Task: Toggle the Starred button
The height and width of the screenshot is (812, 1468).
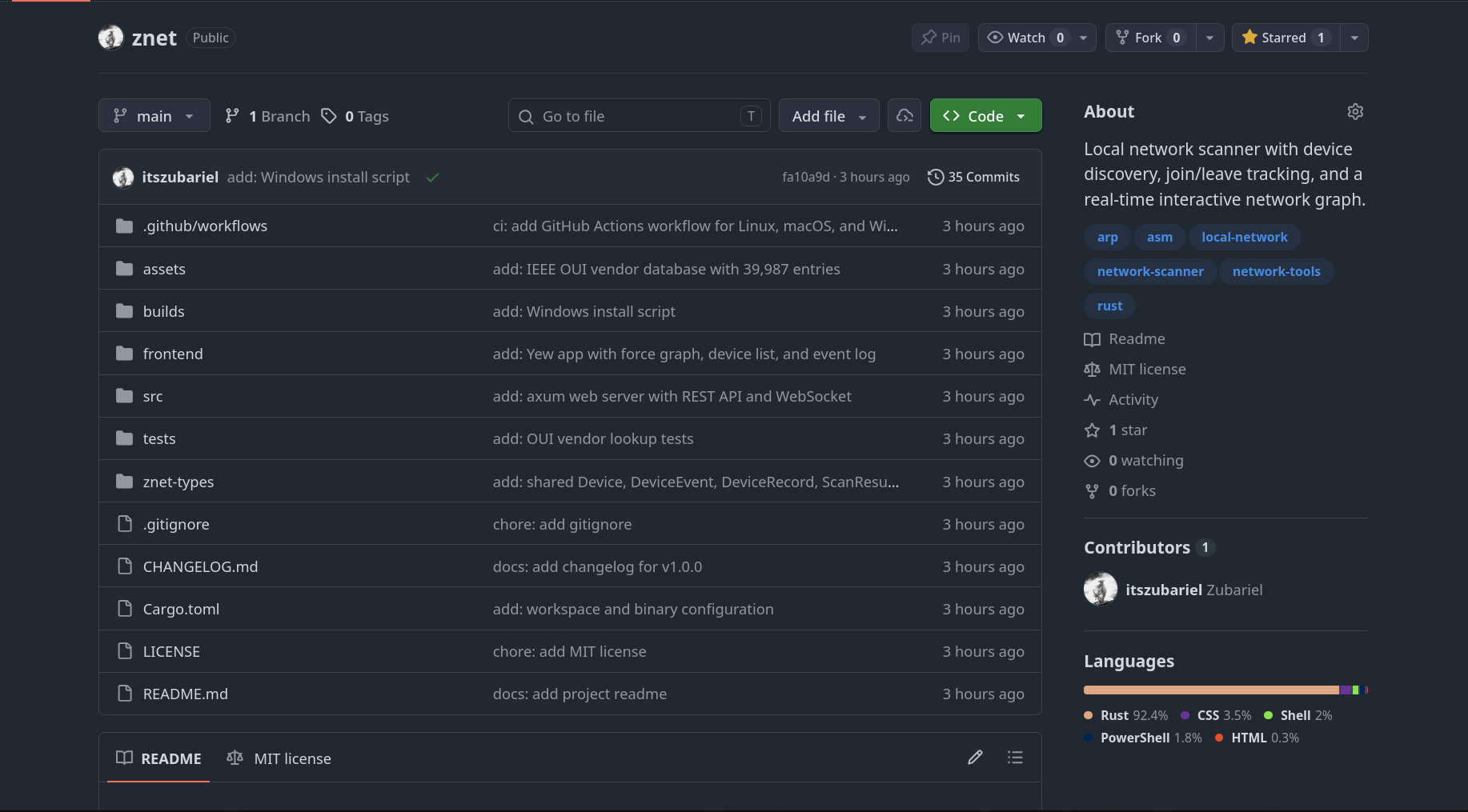Action: point(1286,38)
